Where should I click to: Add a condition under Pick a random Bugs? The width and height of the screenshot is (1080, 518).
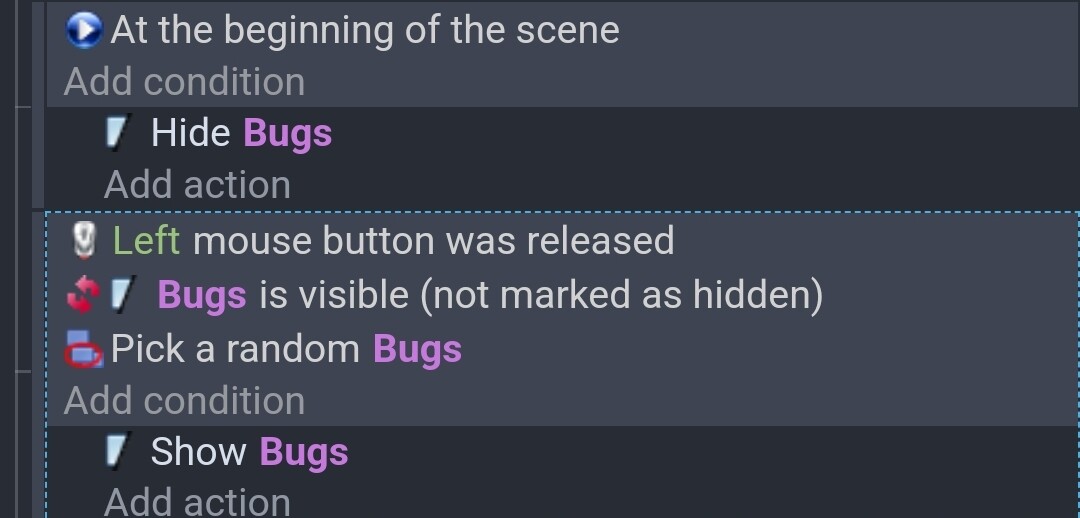(x=185, y=401)
